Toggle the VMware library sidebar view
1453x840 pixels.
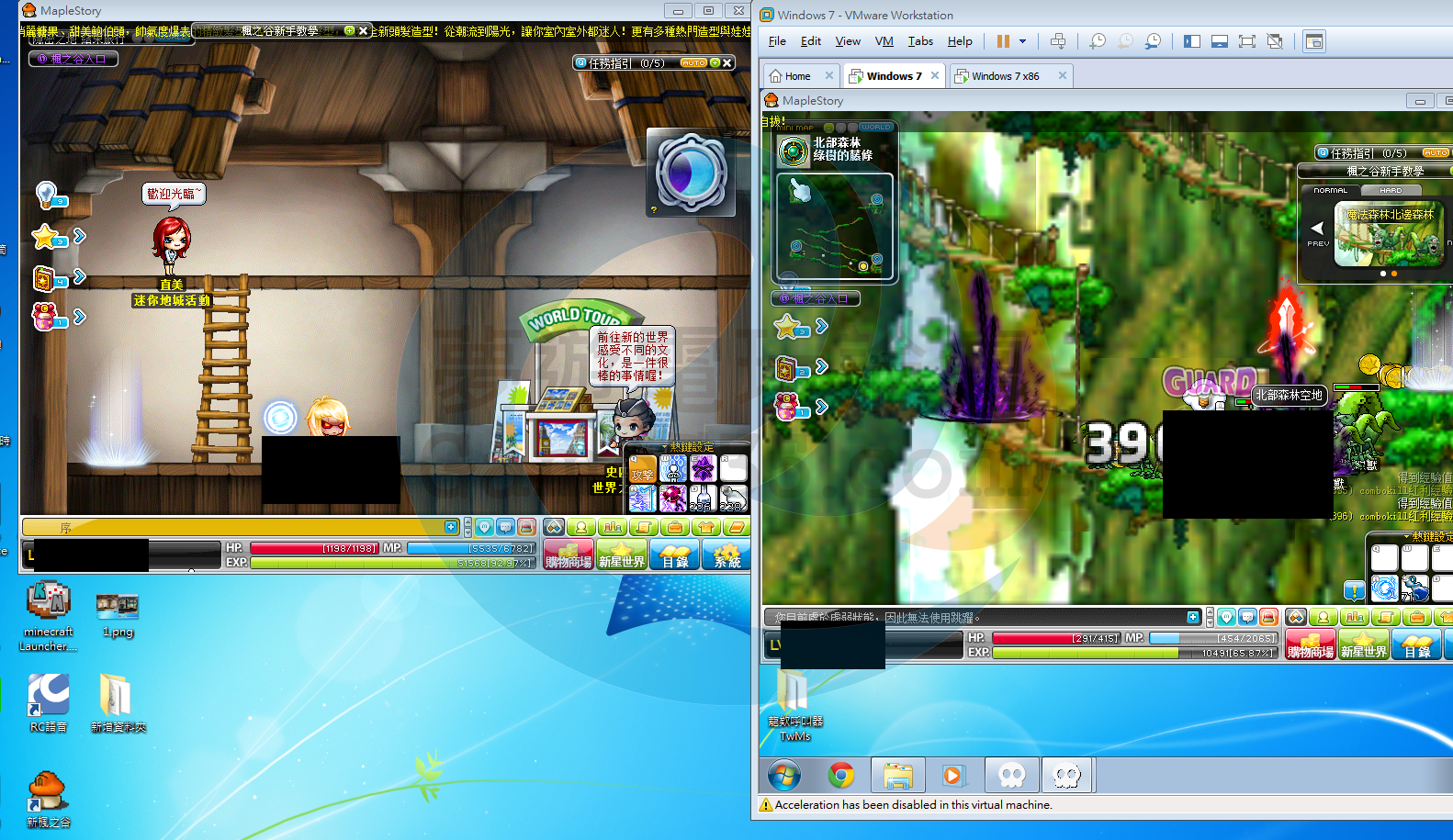coord(1191,41)
